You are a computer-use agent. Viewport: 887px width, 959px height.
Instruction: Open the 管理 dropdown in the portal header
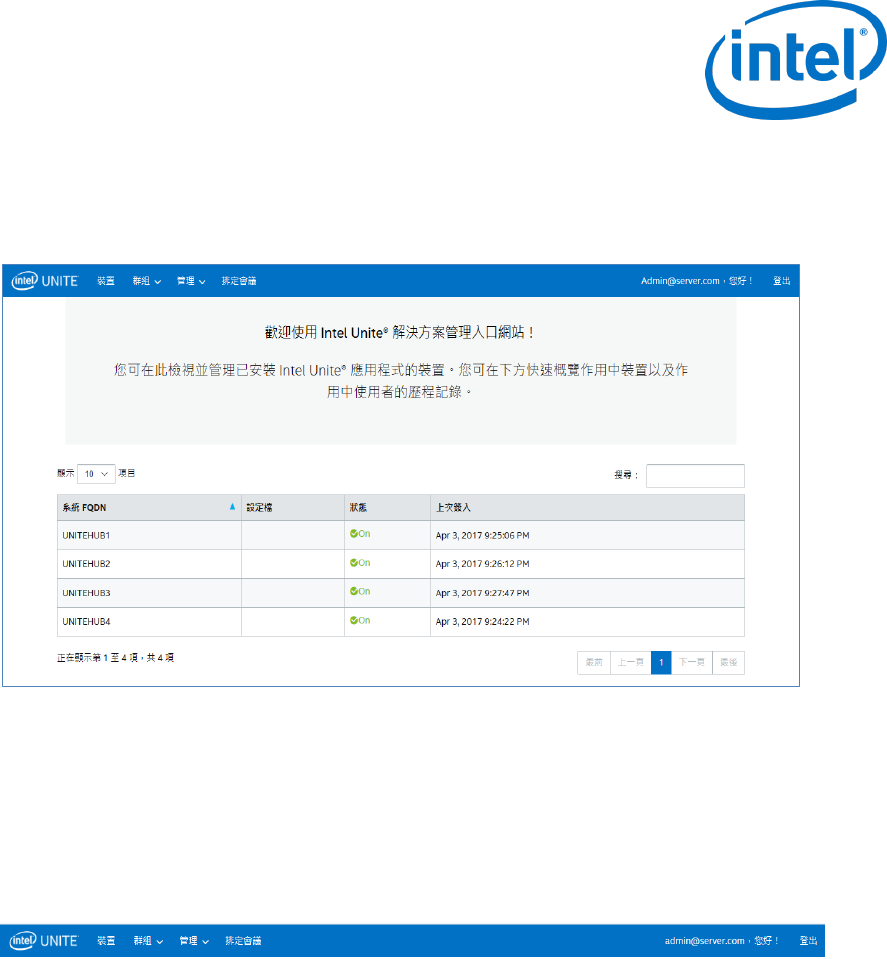click(191, 281)
